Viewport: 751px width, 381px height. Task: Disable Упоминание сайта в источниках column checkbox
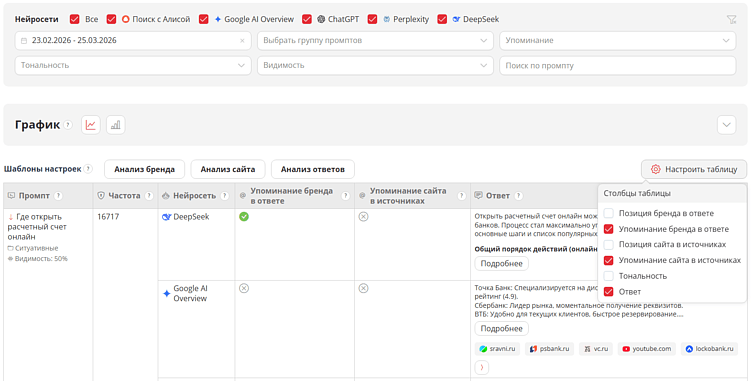point(608,260)
